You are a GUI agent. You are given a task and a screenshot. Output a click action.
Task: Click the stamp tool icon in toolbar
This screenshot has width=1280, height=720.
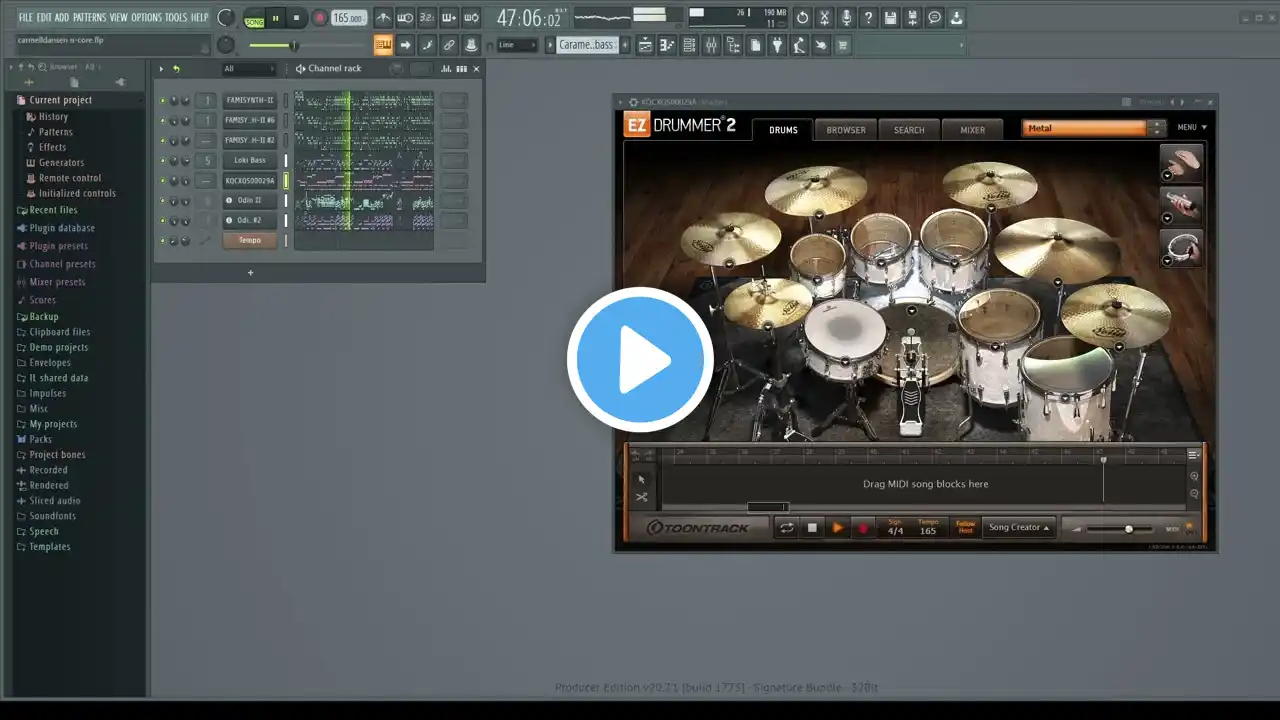coord(471,45)
